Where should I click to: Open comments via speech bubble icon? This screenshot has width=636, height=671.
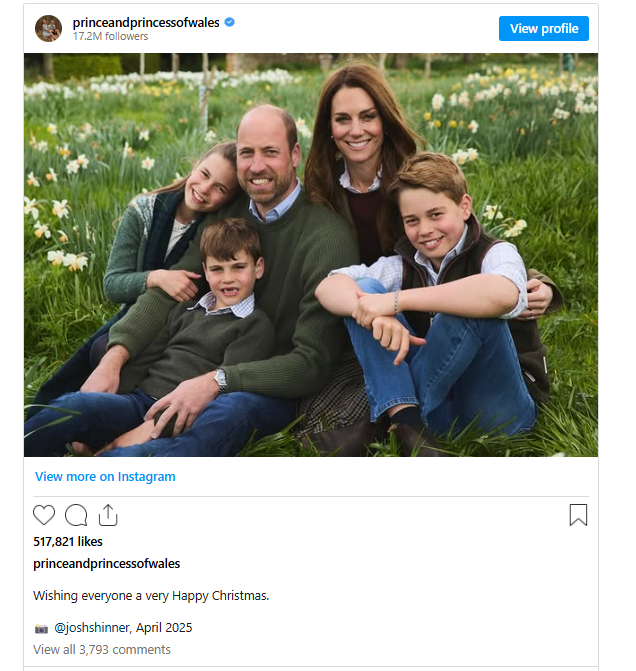pos(76,515)
